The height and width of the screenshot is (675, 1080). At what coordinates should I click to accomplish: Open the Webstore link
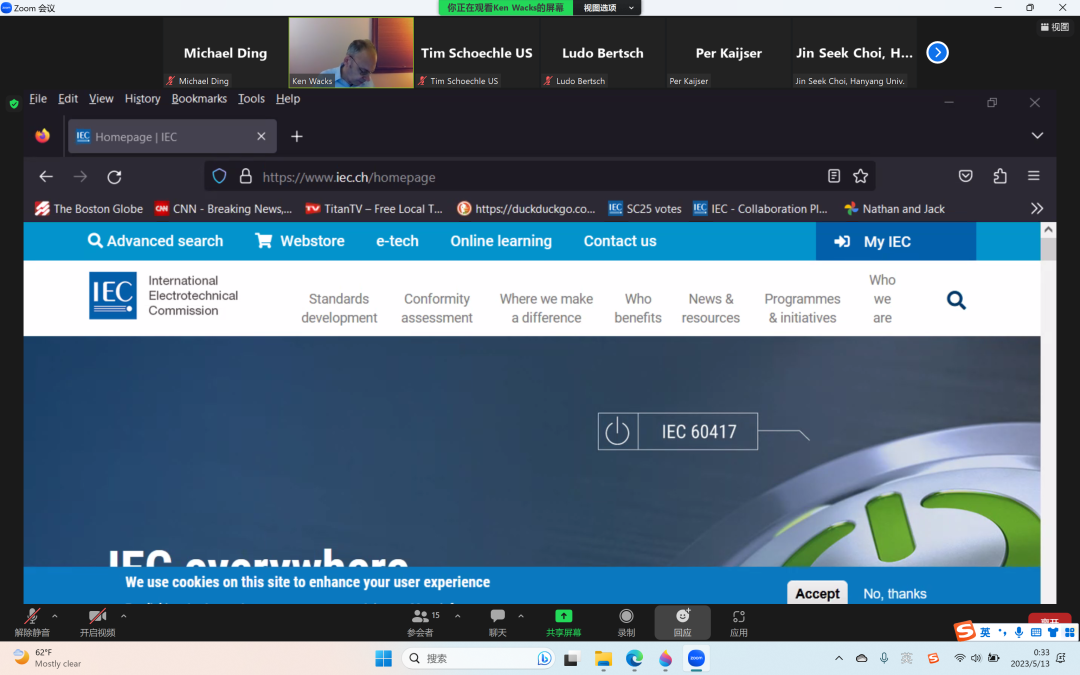(x=300, y=241)
